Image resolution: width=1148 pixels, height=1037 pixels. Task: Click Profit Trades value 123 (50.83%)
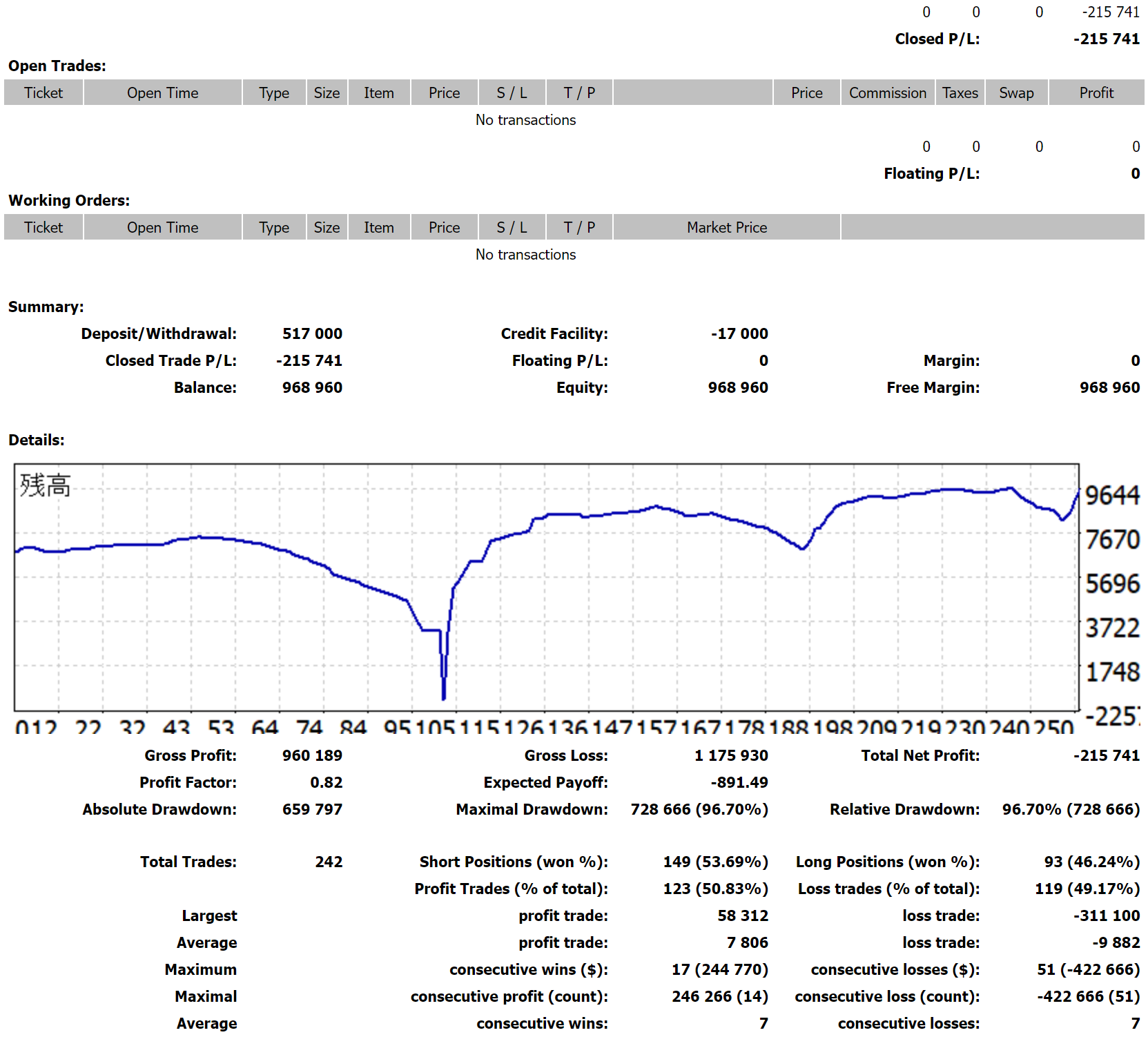click(x=716, y=889)
